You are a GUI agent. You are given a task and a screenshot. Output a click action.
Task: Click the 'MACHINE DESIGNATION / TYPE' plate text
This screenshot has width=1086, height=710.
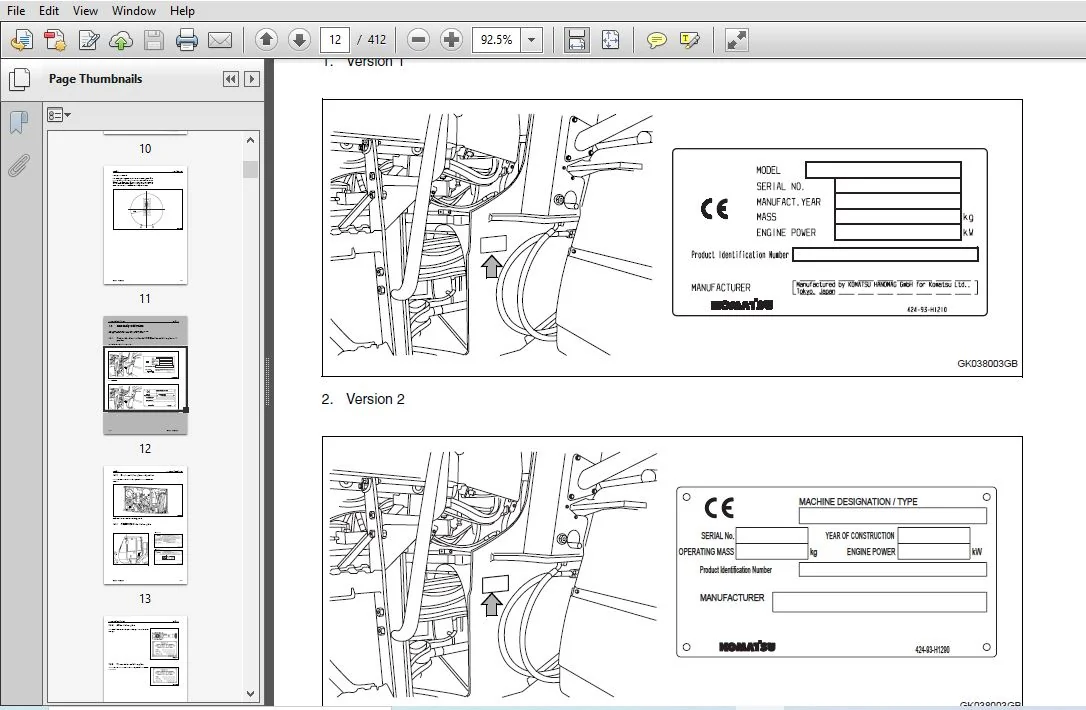[x=858, y=502]
